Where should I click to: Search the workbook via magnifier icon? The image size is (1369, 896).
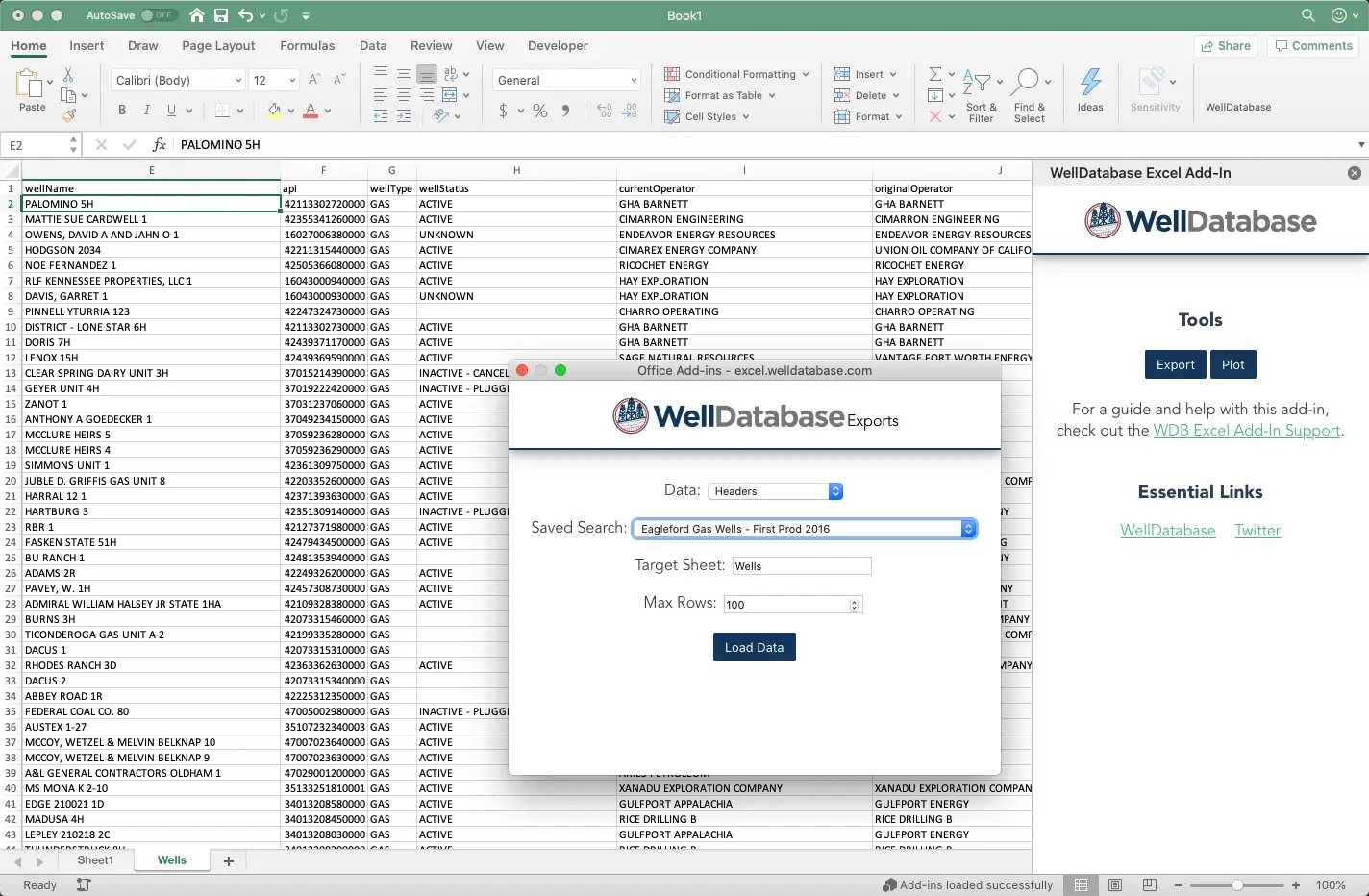1307,15
